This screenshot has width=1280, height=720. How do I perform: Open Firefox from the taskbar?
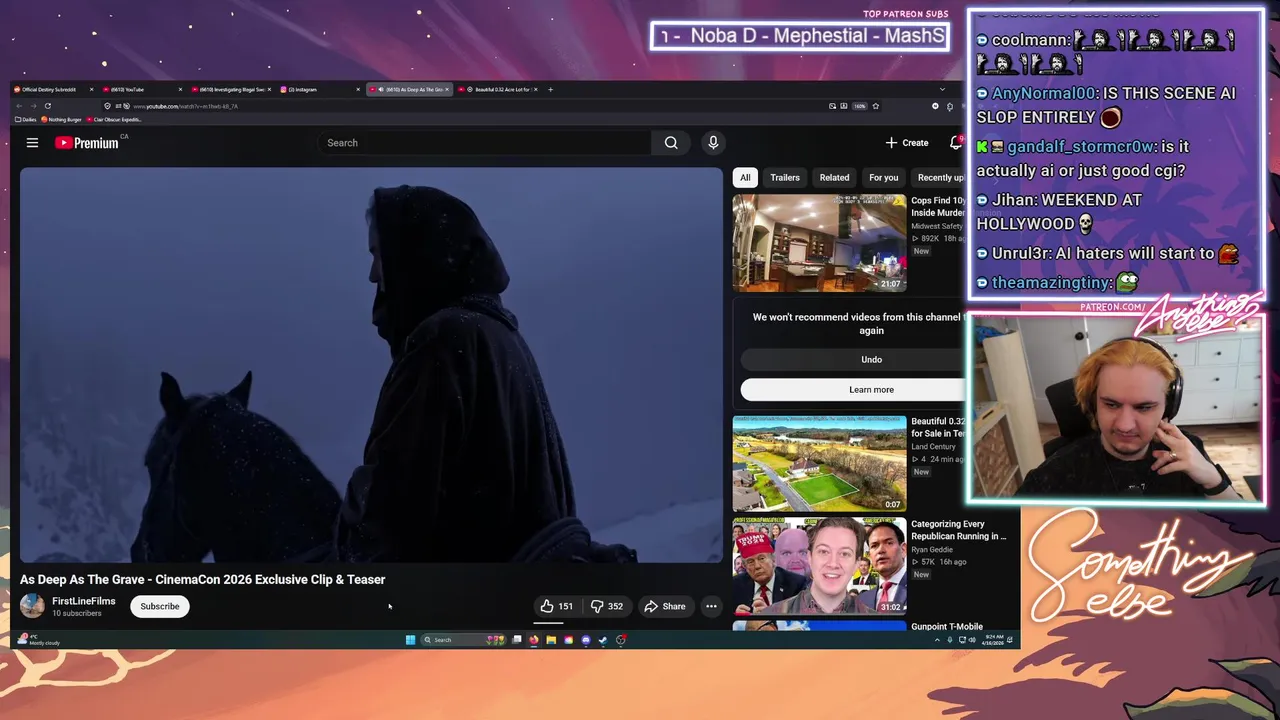pos(534,640)
